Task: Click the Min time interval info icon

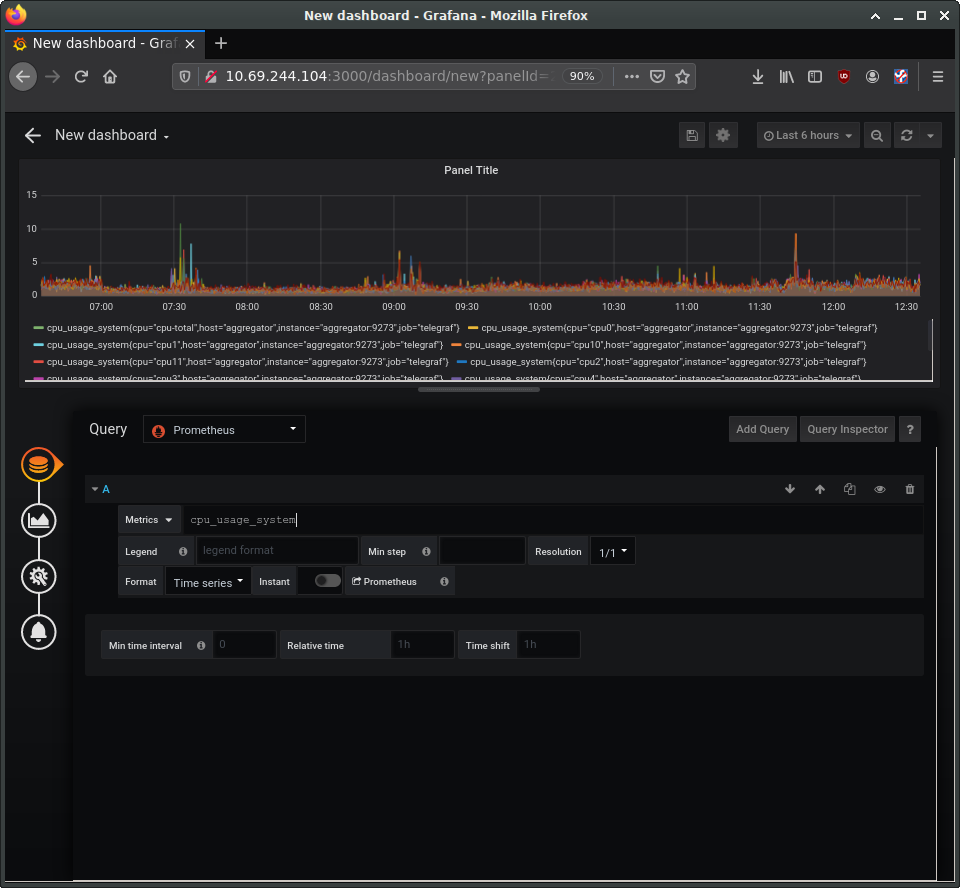Action: tap(201, 645)
